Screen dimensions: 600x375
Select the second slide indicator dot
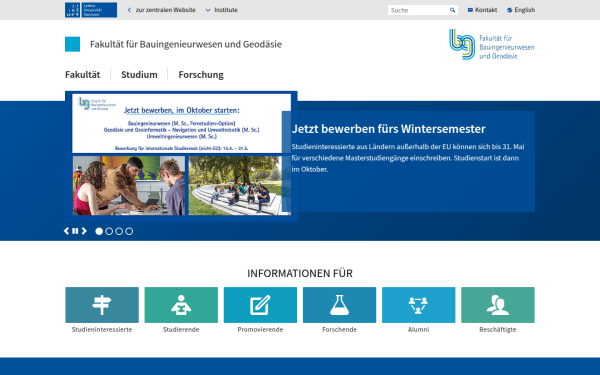click(x=109, y=231)
